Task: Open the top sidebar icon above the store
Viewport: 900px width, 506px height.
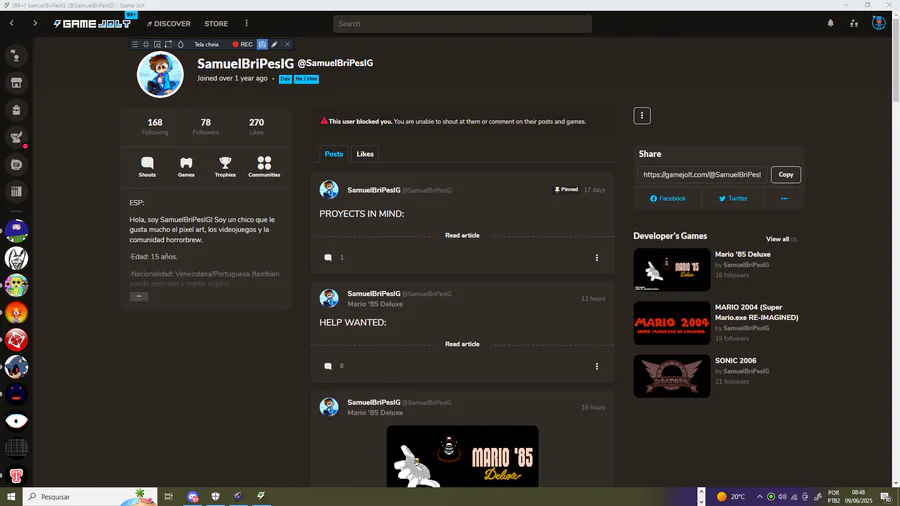Action: [16, 56]
